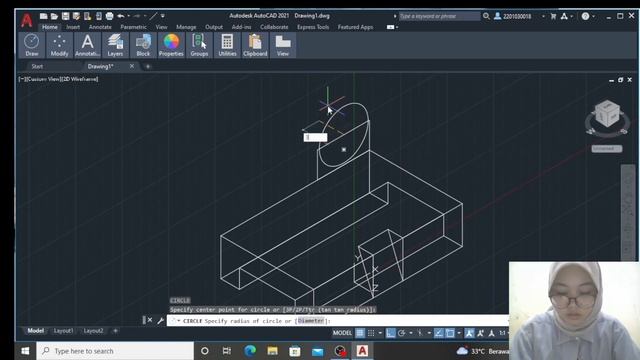Open command line customize wrench icon
Screen dimensions: 640x360
tap(160, 320)
